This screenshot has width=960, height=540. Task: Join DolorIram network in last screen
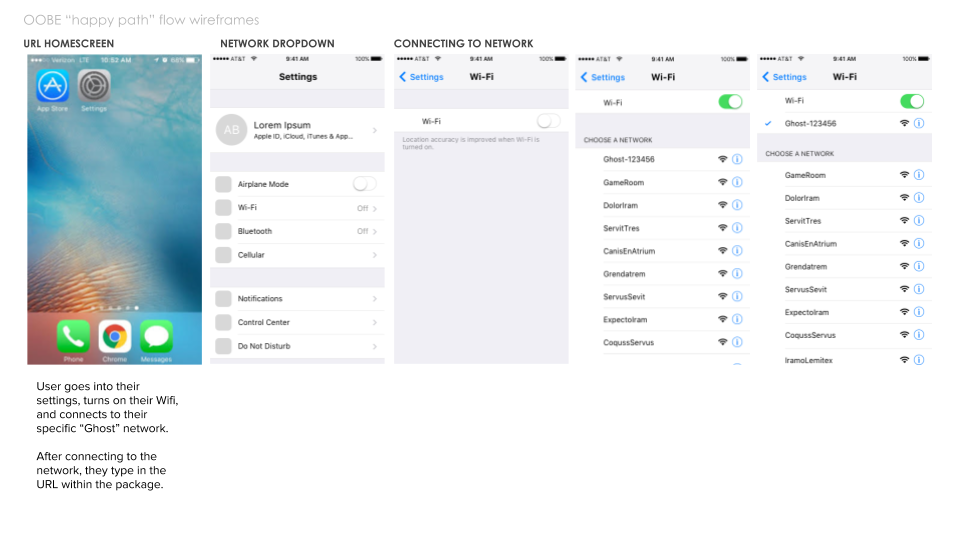pyautogui.click(x=844, y=198)
